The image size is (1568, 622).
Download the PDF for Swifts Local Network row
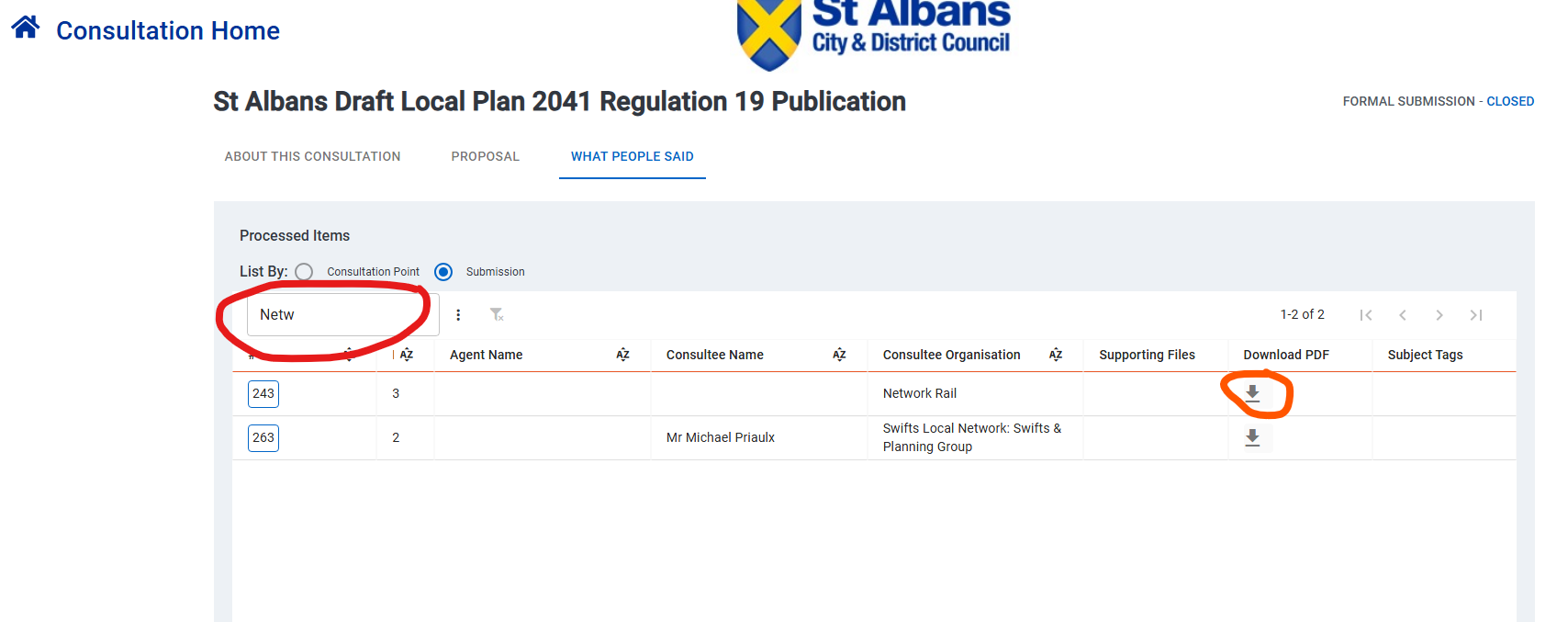coord(1252,437)
